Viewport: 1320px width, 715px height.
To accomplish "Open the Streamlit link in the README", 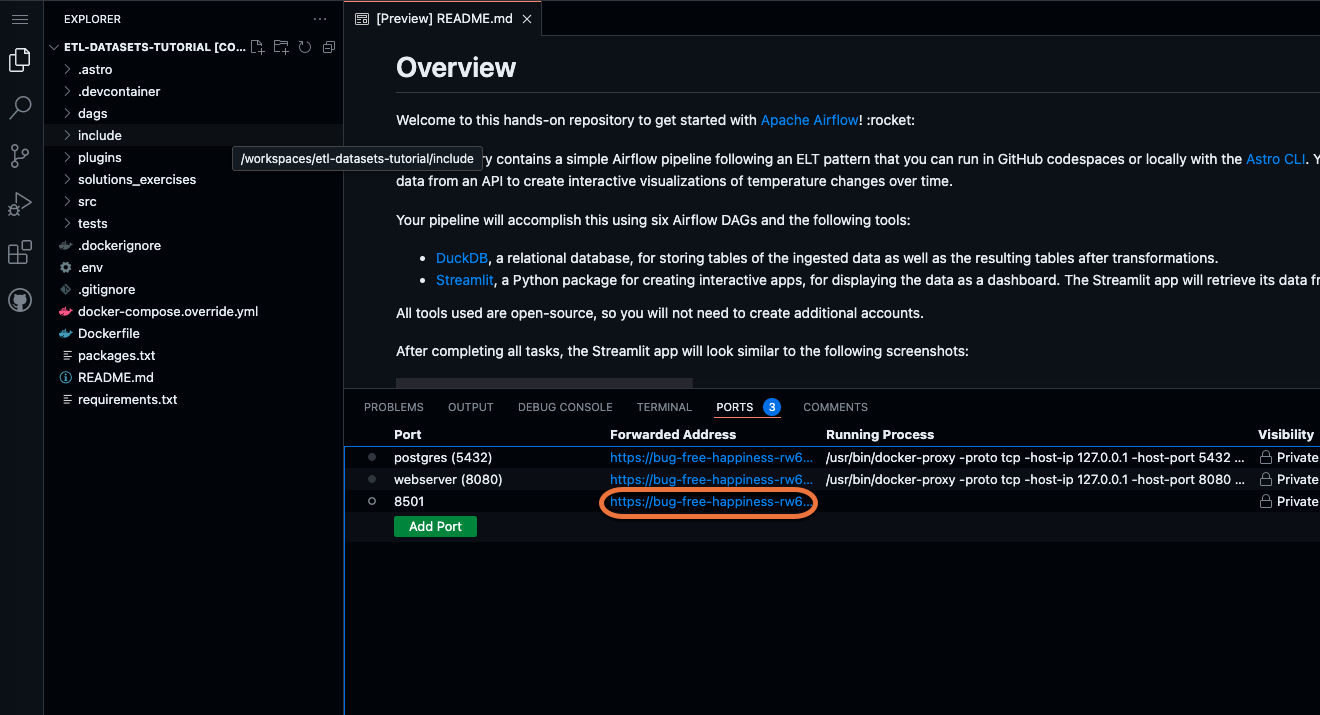I will pyautogui.click(x=464, y=279).
